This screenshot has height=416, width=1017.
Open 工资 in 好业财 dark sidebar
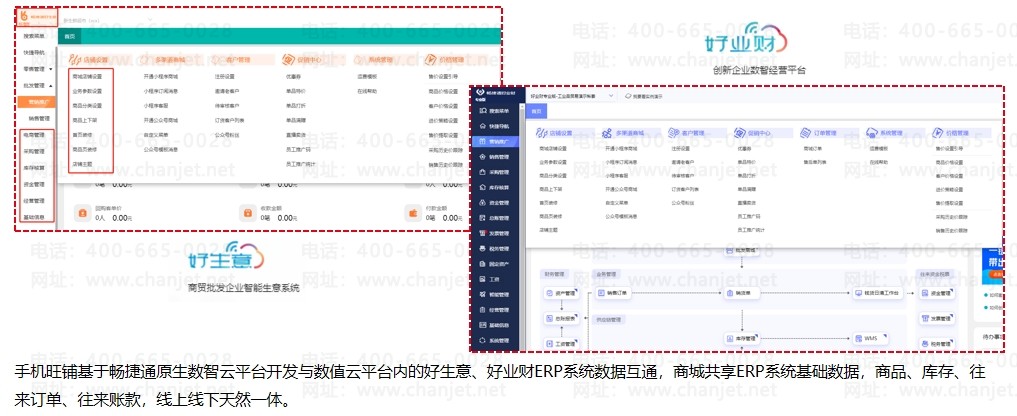[490, 279]
